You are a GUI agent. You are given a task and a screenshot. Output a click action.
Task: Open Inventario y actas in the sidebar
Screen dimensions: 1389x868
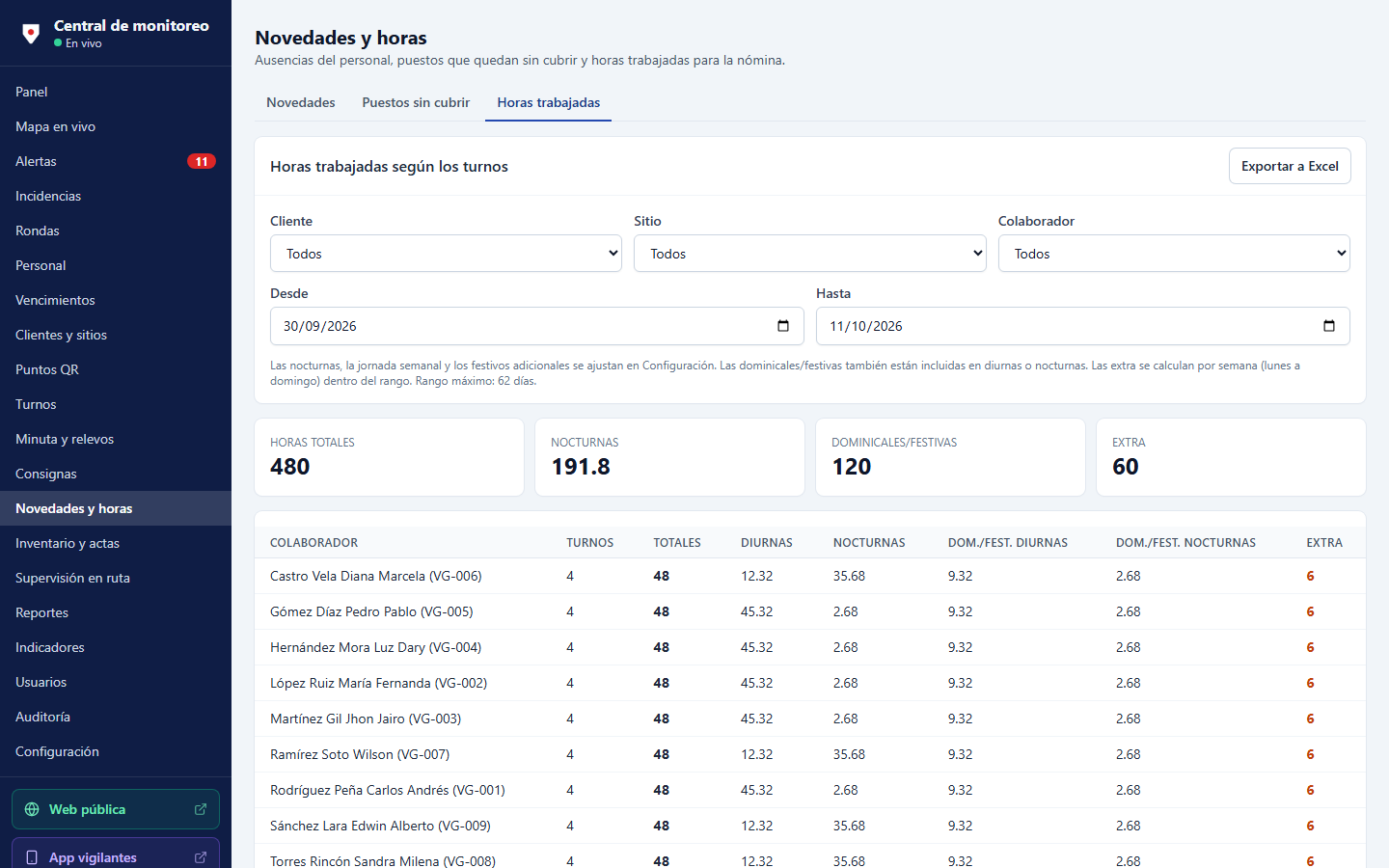116,543
